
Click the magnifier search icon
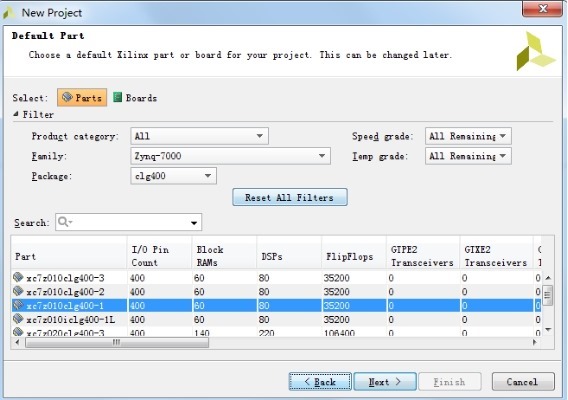click(x=64, y=221)
